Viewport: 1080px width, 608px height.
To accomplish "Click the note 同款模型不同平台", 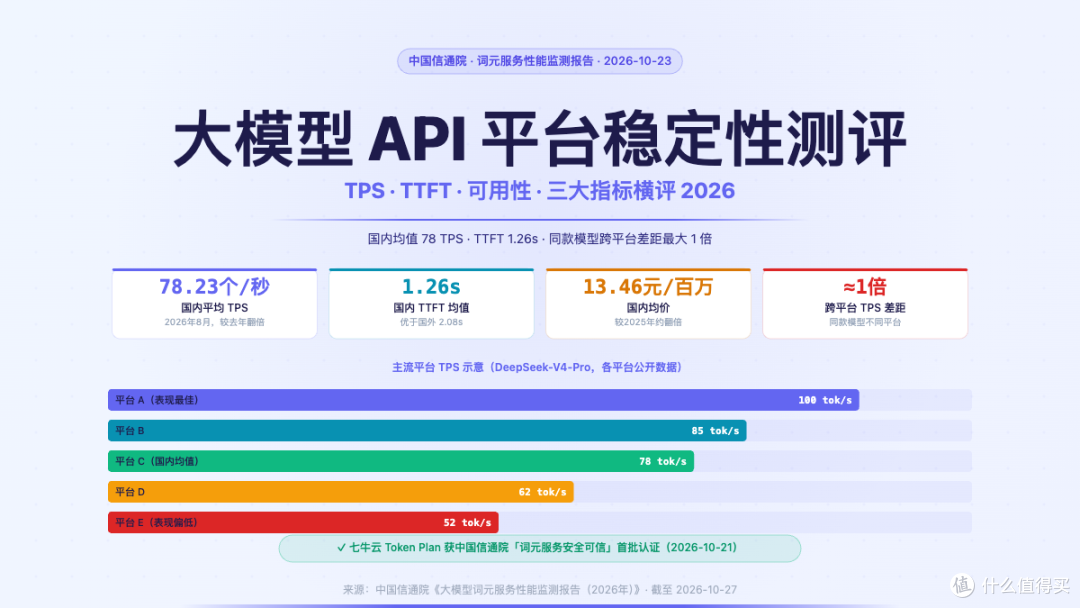I will pyautogui.click(x=865, y=322).
